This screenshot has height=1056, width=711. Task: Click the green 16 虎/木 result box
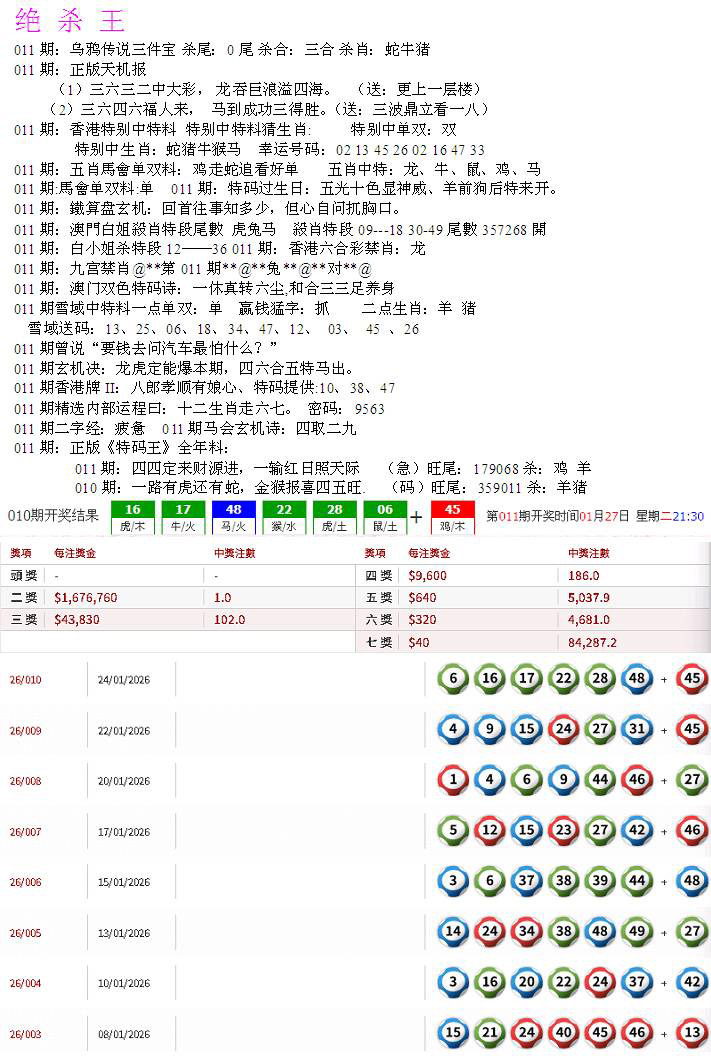[132, 517]
